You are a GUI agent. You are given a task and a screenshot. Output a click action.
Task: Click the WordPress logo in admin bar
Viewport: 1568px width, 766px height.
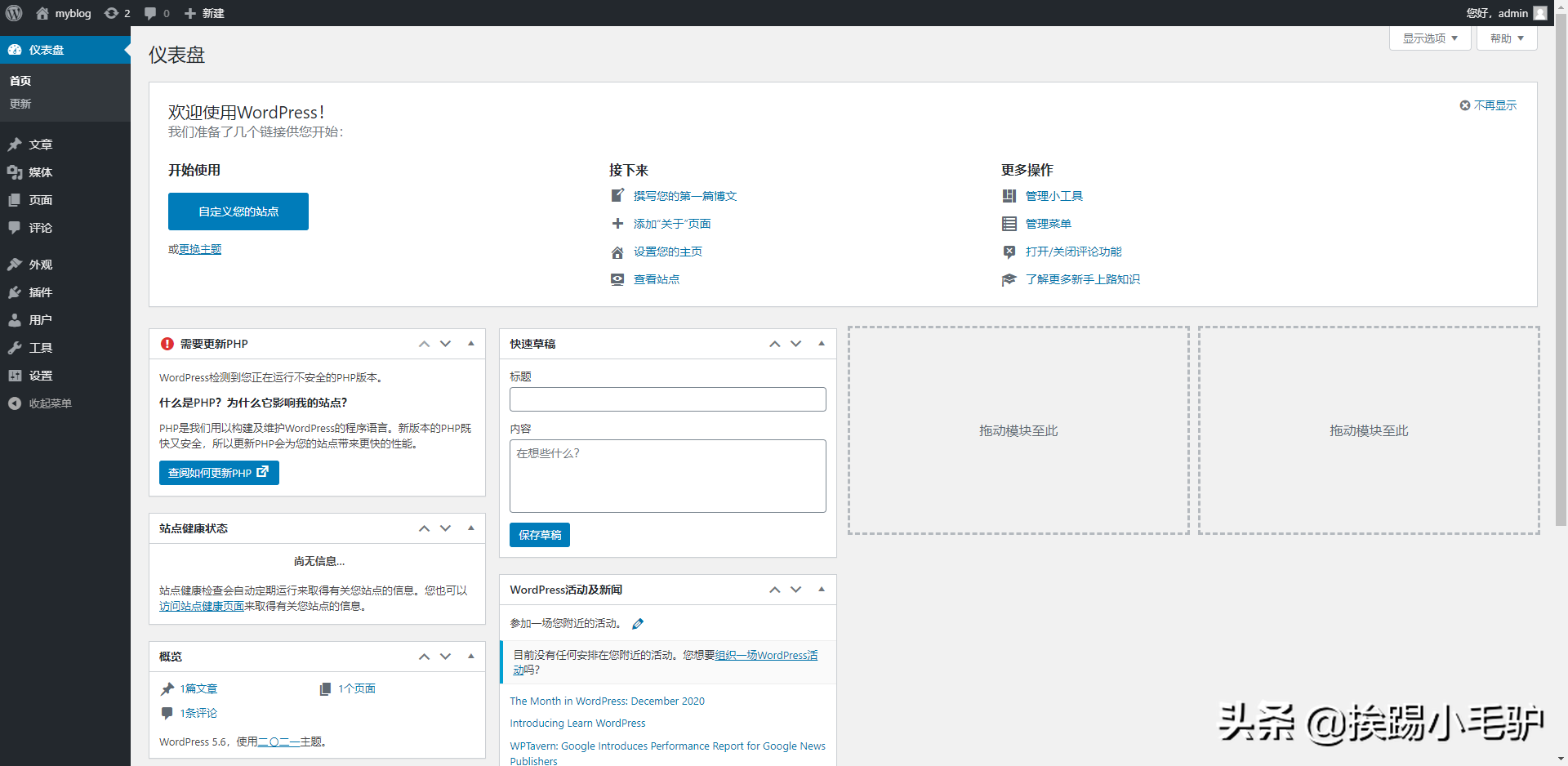click(14, 13)
